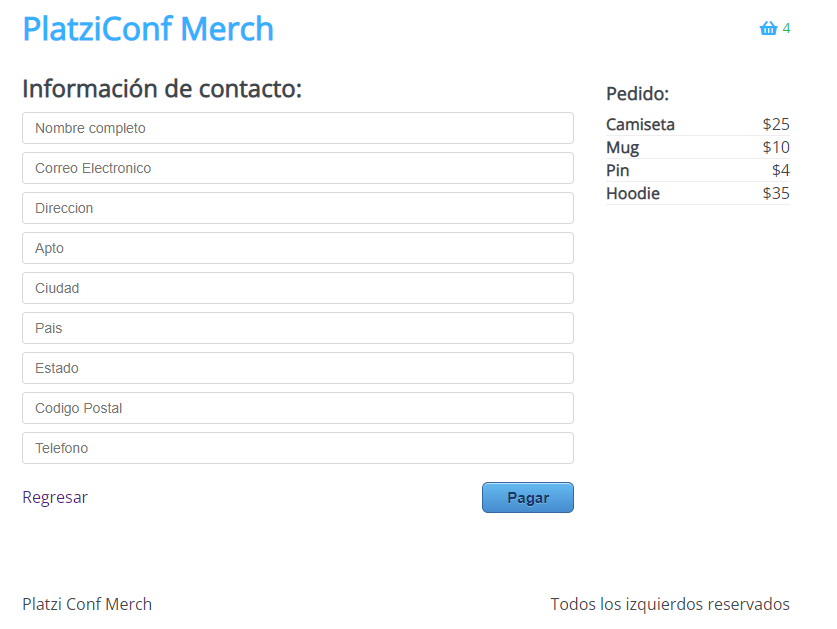Click the shopping cart icon
The width and height of the screenshot is (837, 629).
coord(766,27)
